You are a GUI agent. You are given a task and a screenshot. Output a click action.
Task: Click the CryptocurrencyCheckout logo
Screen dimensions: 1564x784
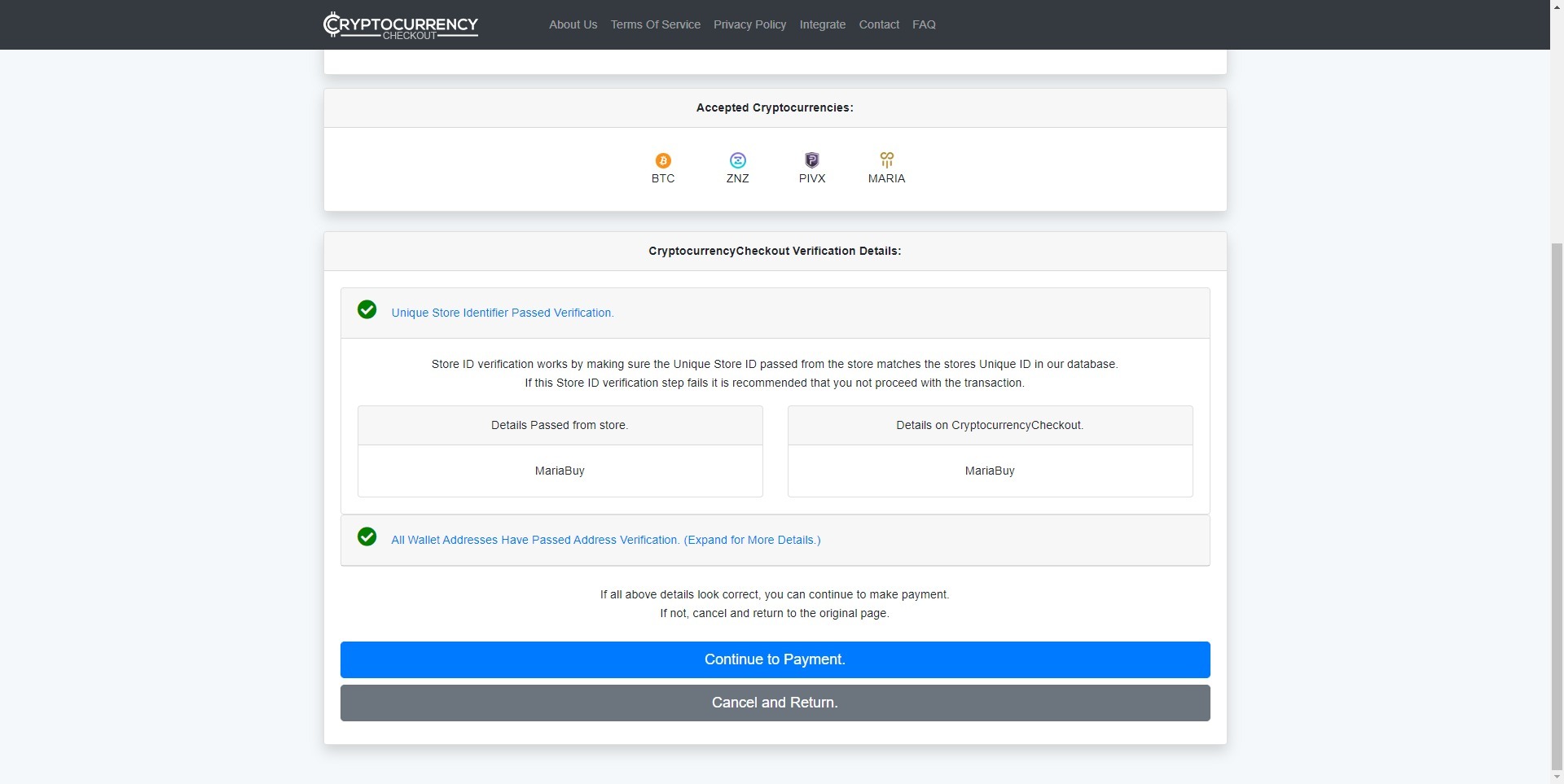tap(401, 25)
